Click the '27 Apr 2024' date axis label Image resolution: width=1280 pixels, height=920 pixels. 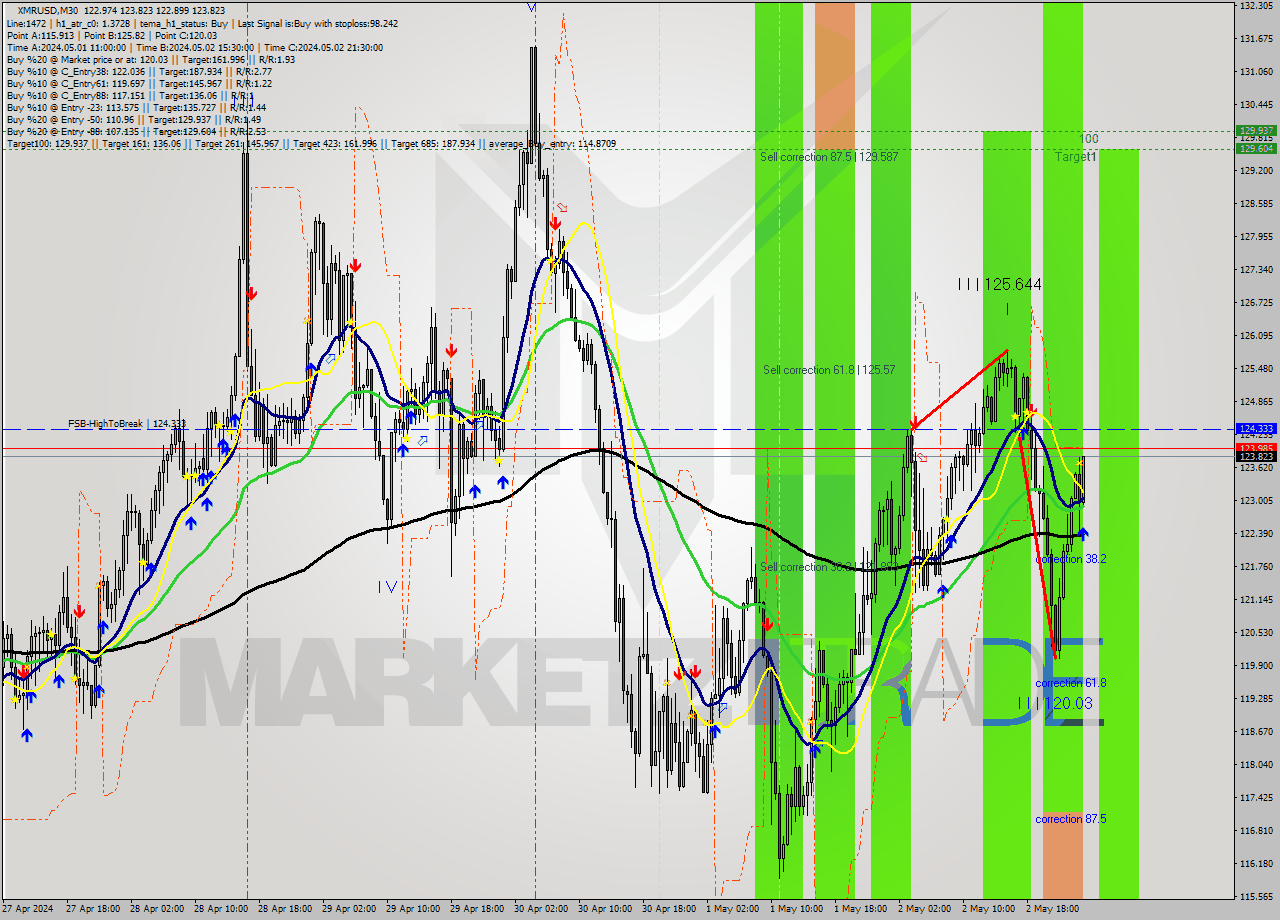28,910
